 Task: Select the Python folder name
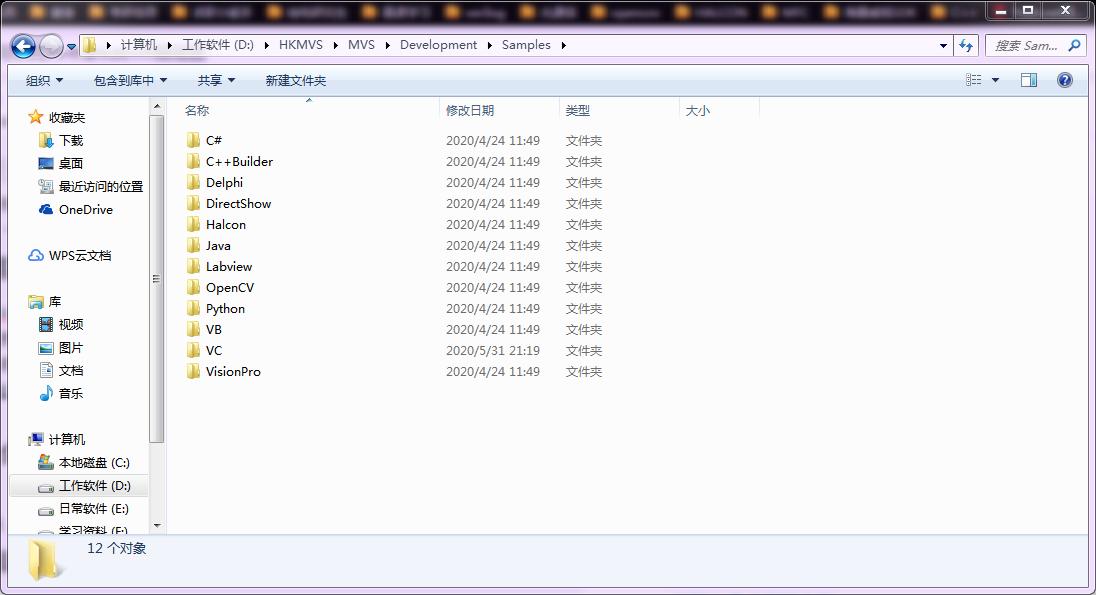pos(225,308)
